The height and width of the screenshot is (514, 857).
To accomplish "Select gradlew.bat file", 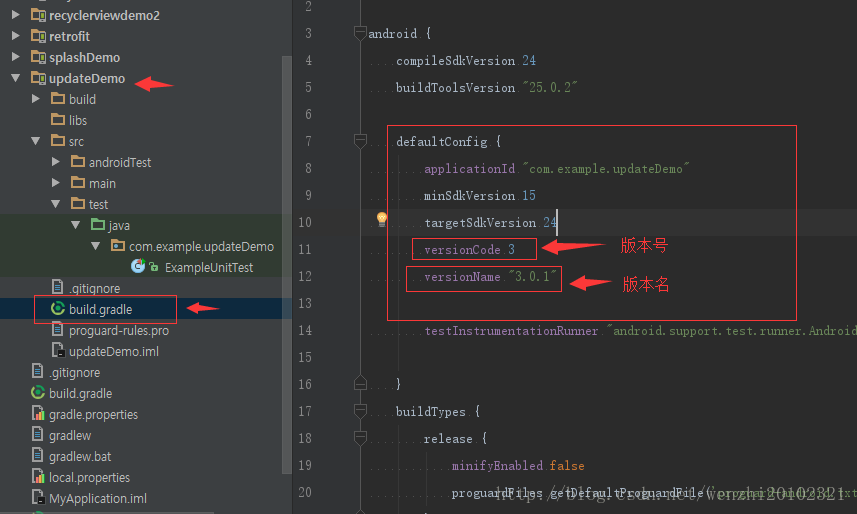I will coord(80,457).
